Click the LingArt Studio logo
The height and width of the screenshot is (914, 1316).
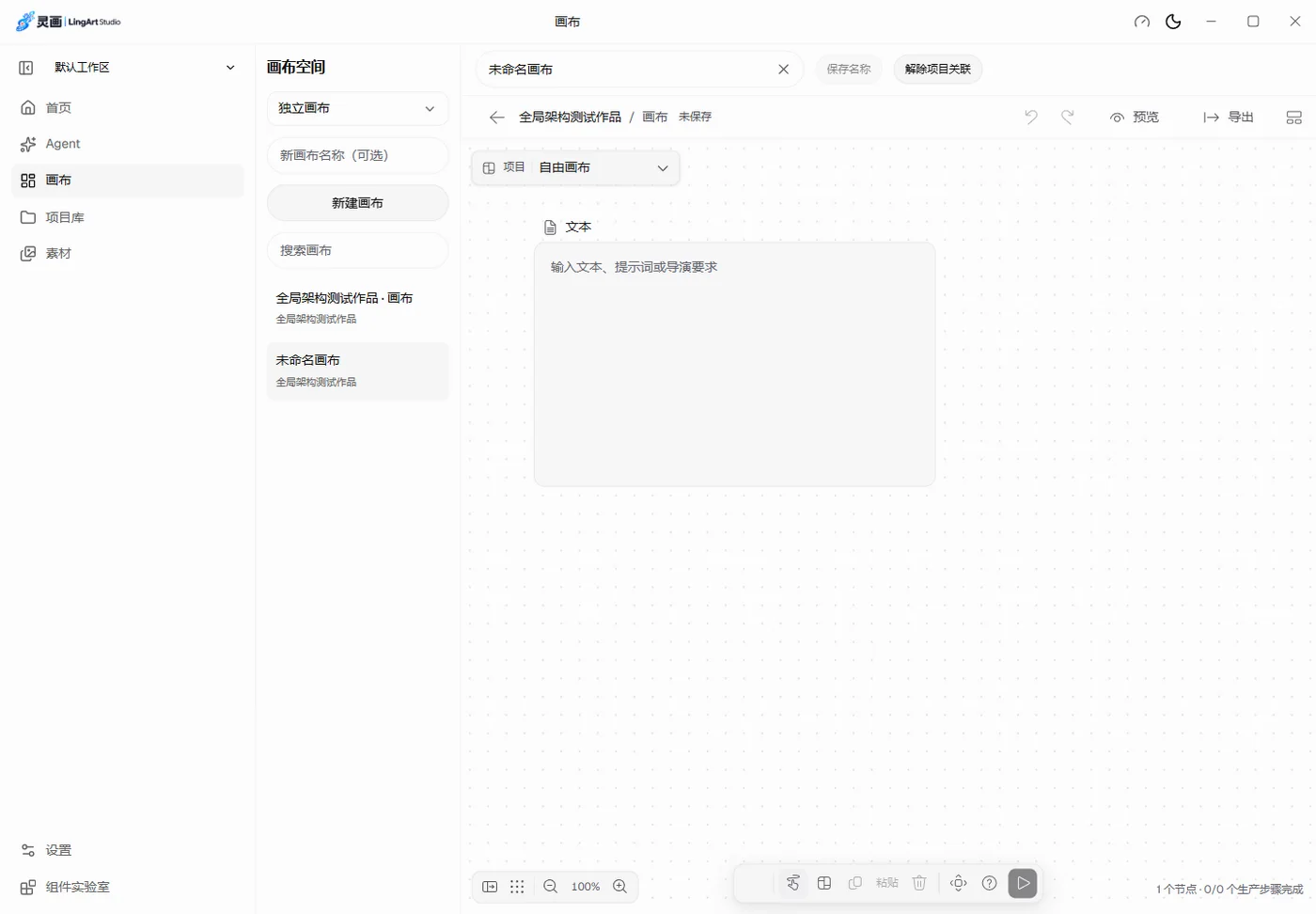tap(69, 22)
